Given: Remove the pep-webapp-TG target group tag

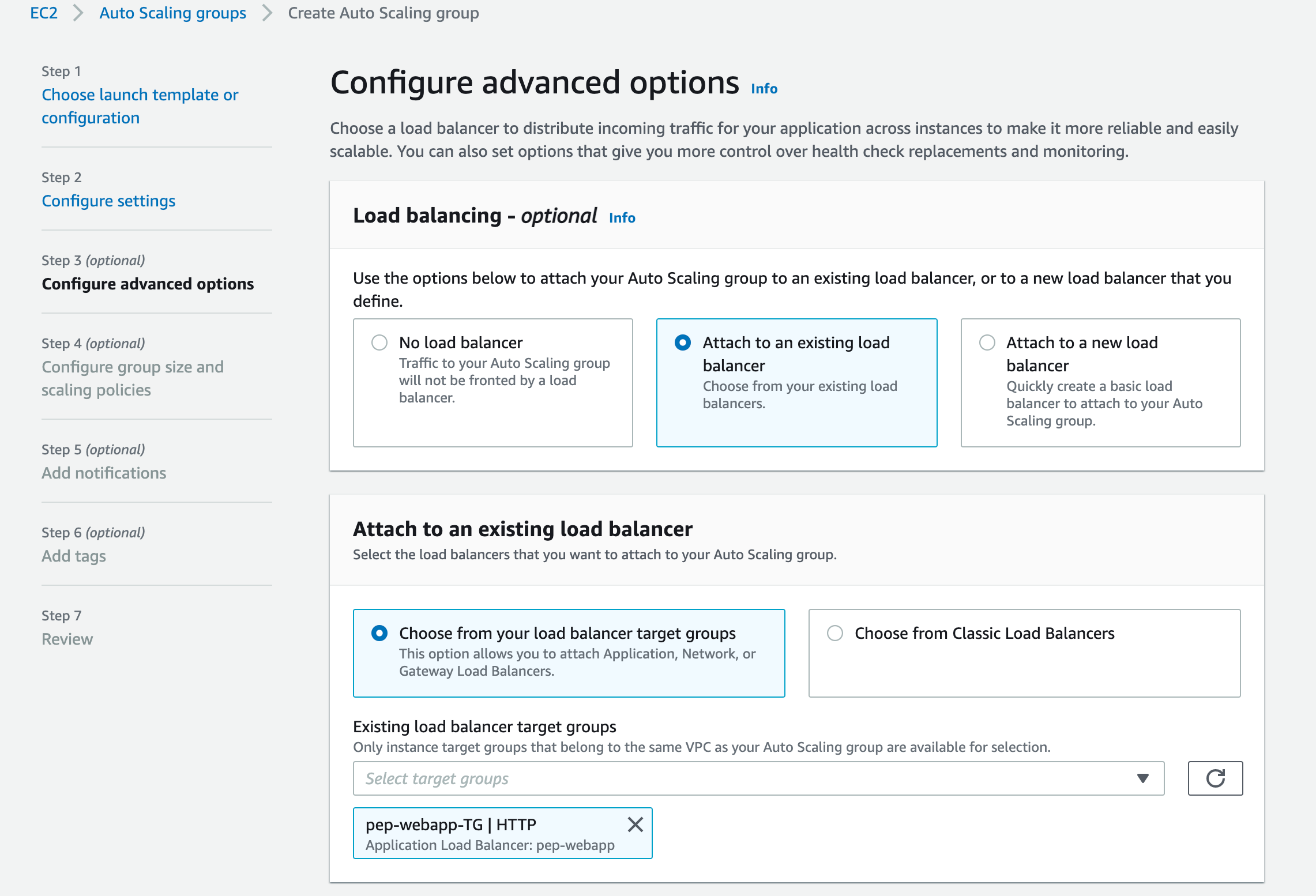Looking at the screenshot, I should 635,825.
